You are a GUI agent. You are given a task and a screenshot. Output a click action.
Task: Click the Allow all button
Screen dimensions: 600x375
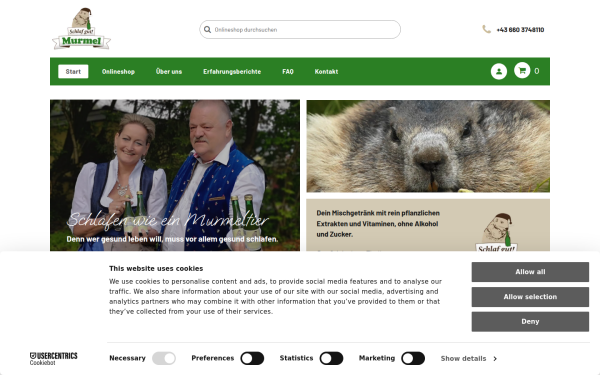coord(530,272)
